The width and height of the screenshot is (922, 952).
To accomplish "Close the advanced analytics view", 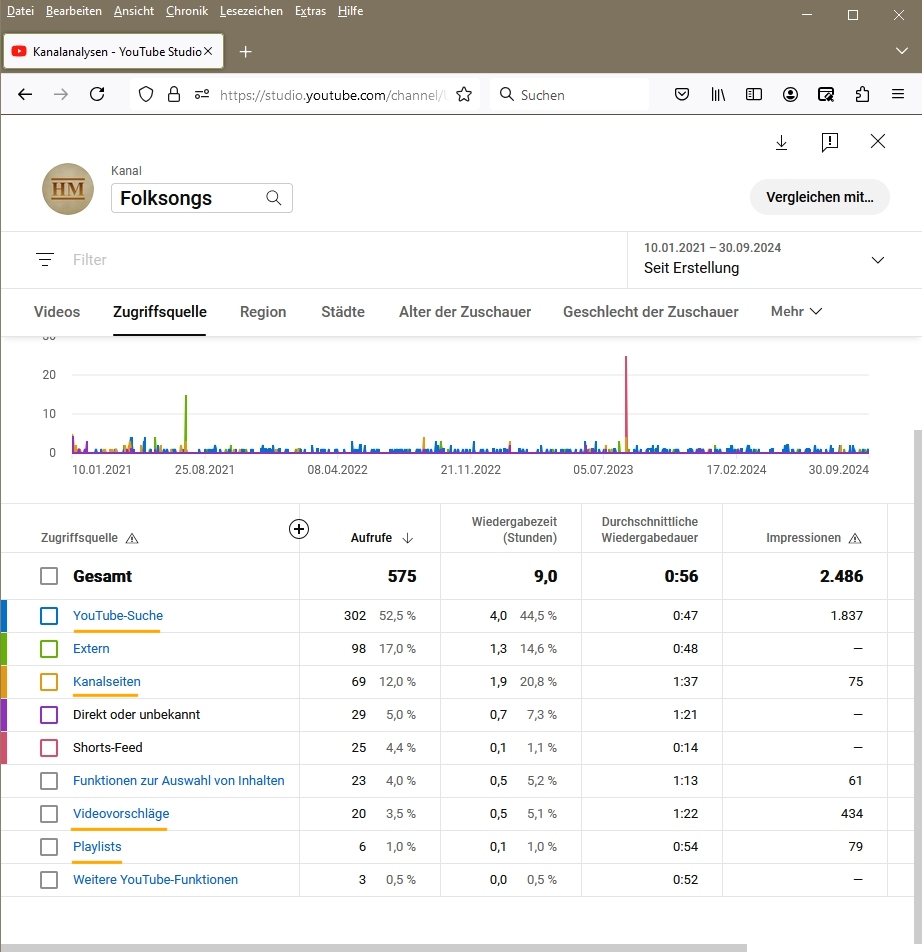I will tap(878, 141).
